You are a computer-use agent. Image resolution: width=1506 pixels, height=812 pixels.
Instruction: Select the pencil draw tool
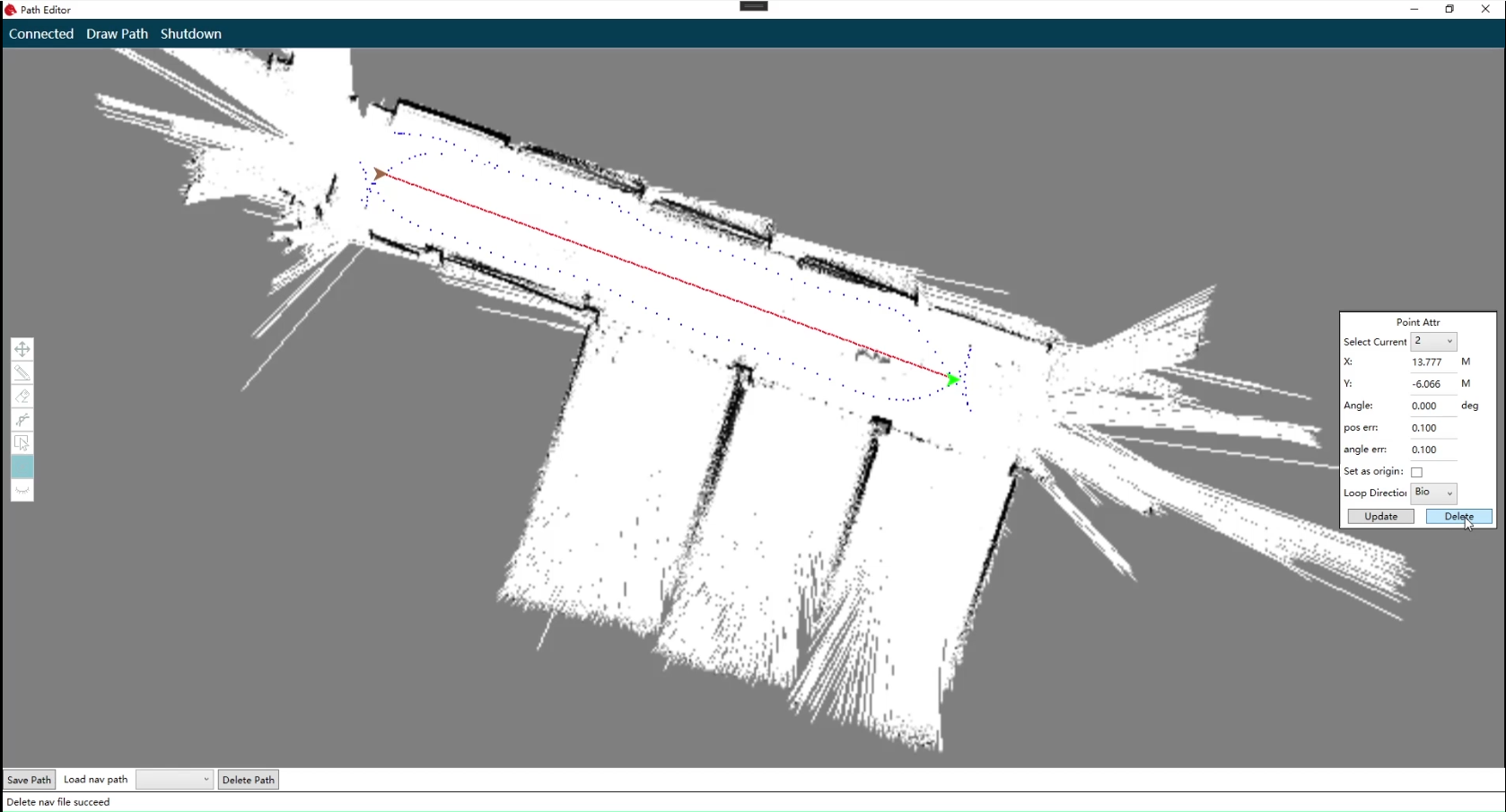[x=22, y=372]
